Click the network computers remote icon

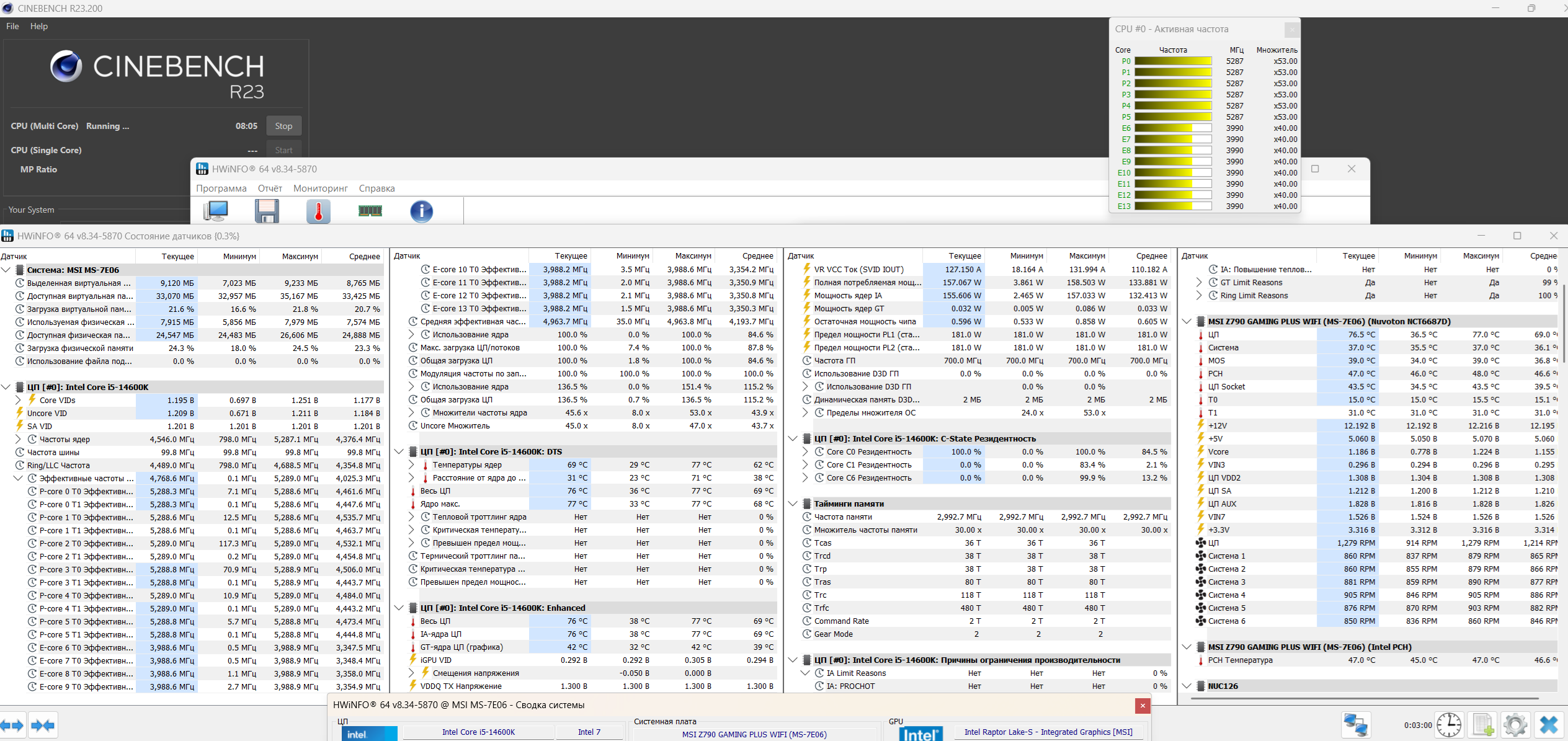click(x=1355, y=725)
